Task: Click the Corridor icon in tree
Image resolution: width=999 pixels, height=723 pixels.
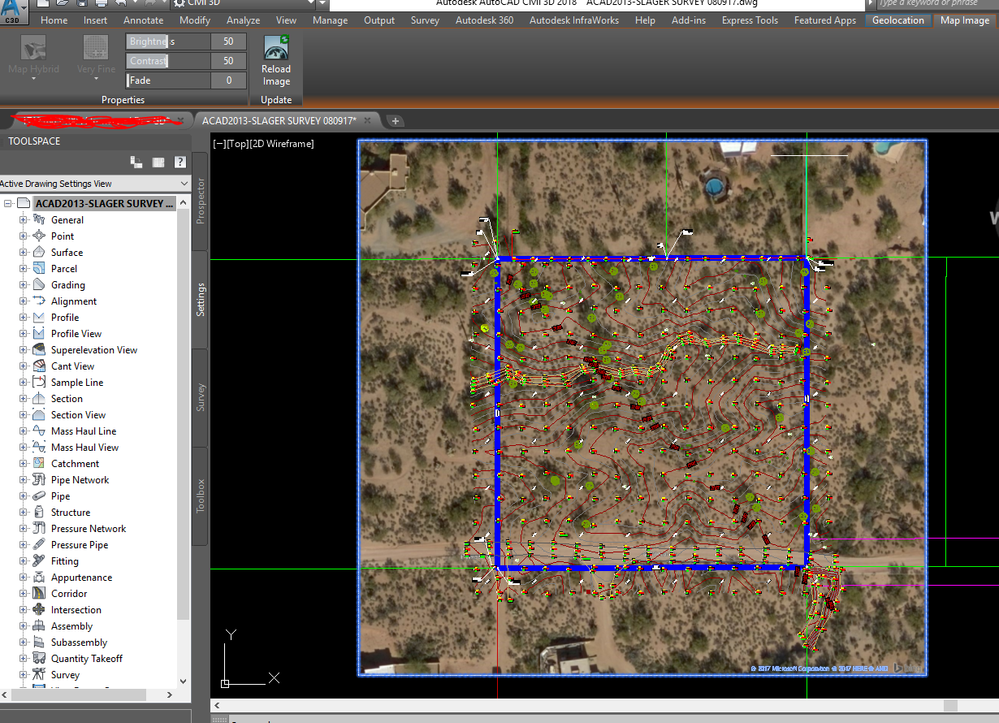Action: [x=39, y=593]
